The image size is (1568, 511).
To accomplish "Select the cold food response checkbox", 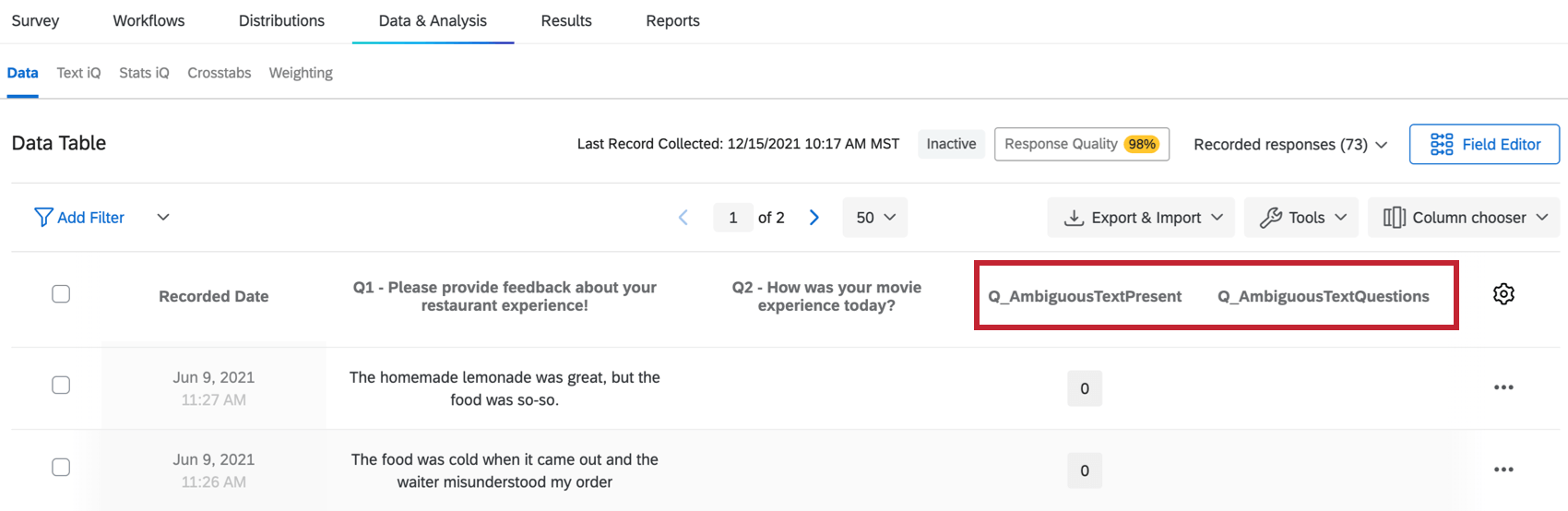I will (61, 468).
